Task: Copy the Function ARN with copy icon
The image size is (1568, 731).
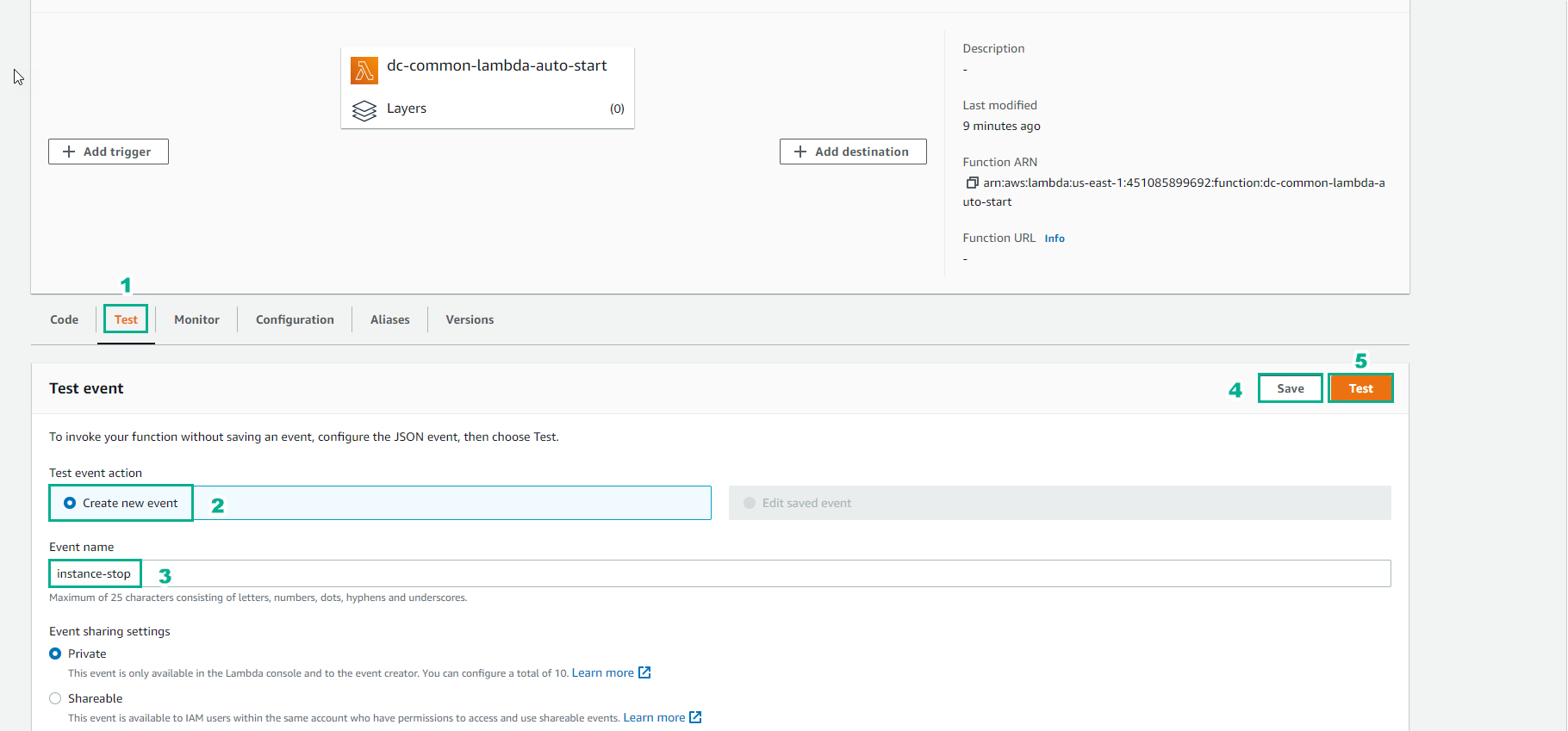Action: pos(972,183)
